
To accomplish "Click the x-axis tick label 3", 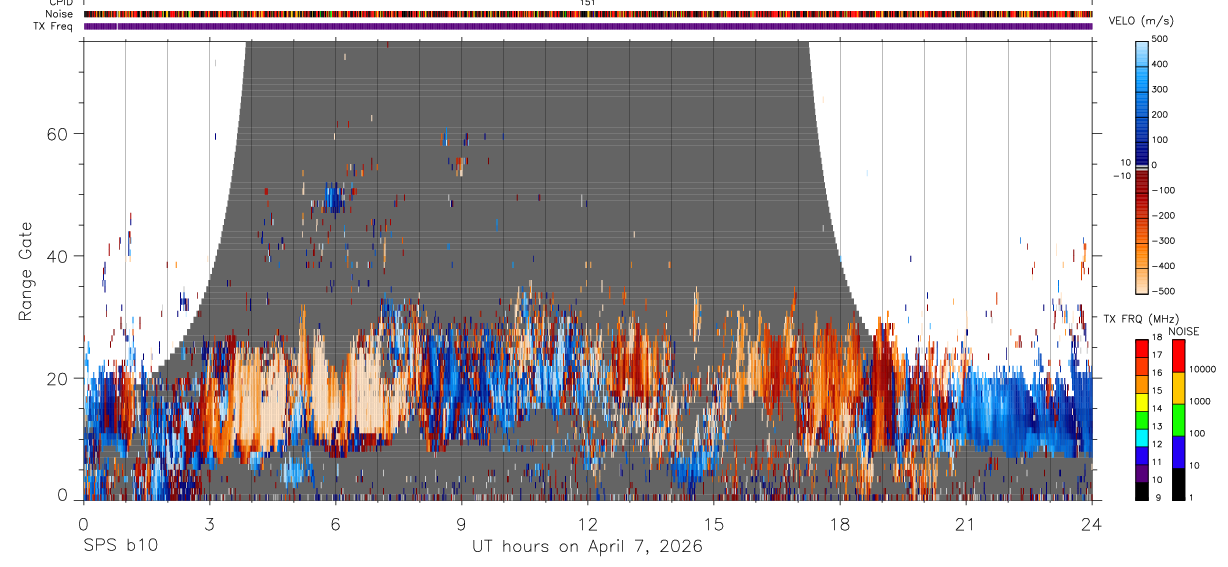I will tap(209, 523).
